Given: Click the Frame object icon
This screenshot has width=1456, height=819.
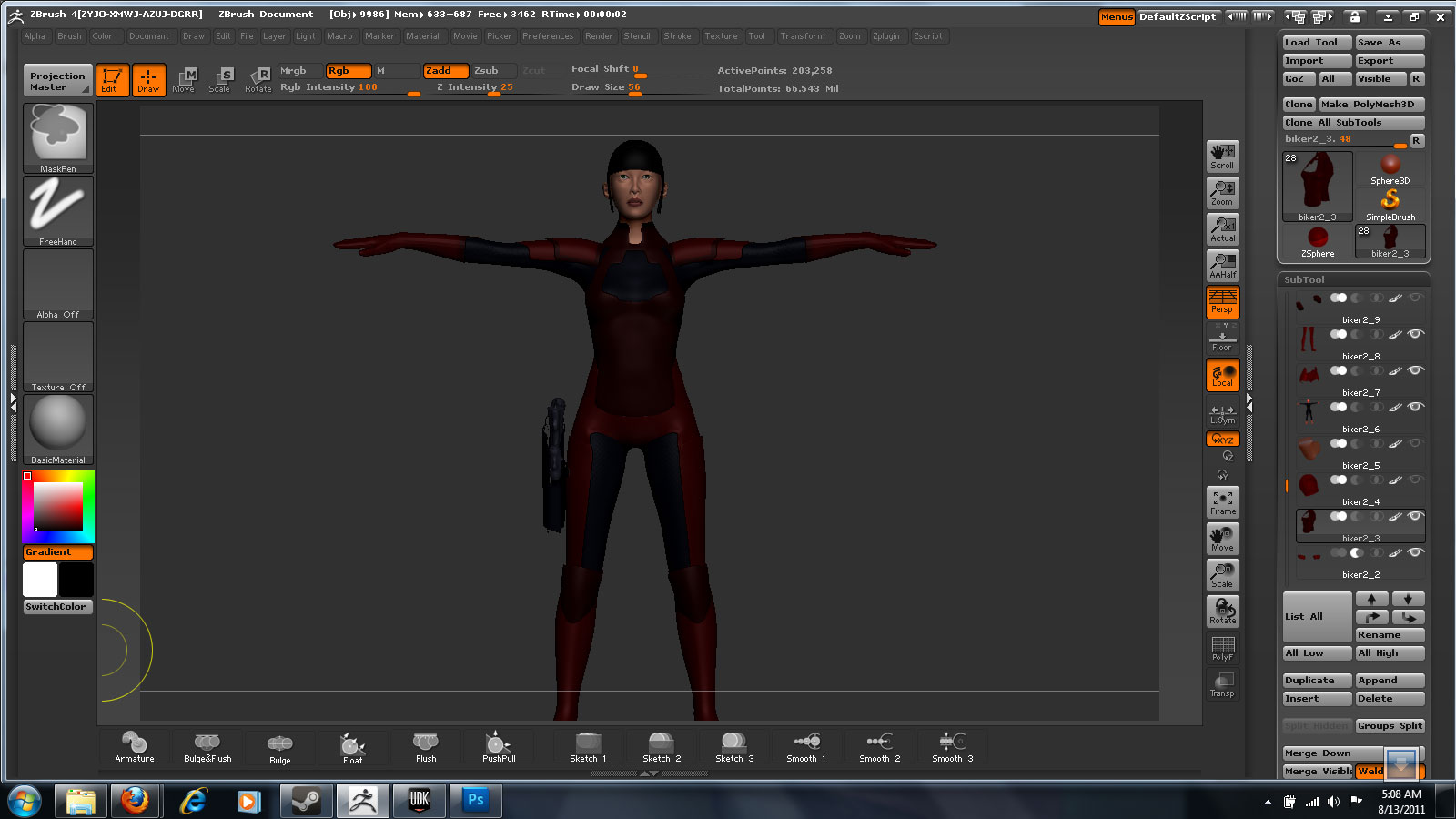Looking at the screenshot, I should [1222, 502].
